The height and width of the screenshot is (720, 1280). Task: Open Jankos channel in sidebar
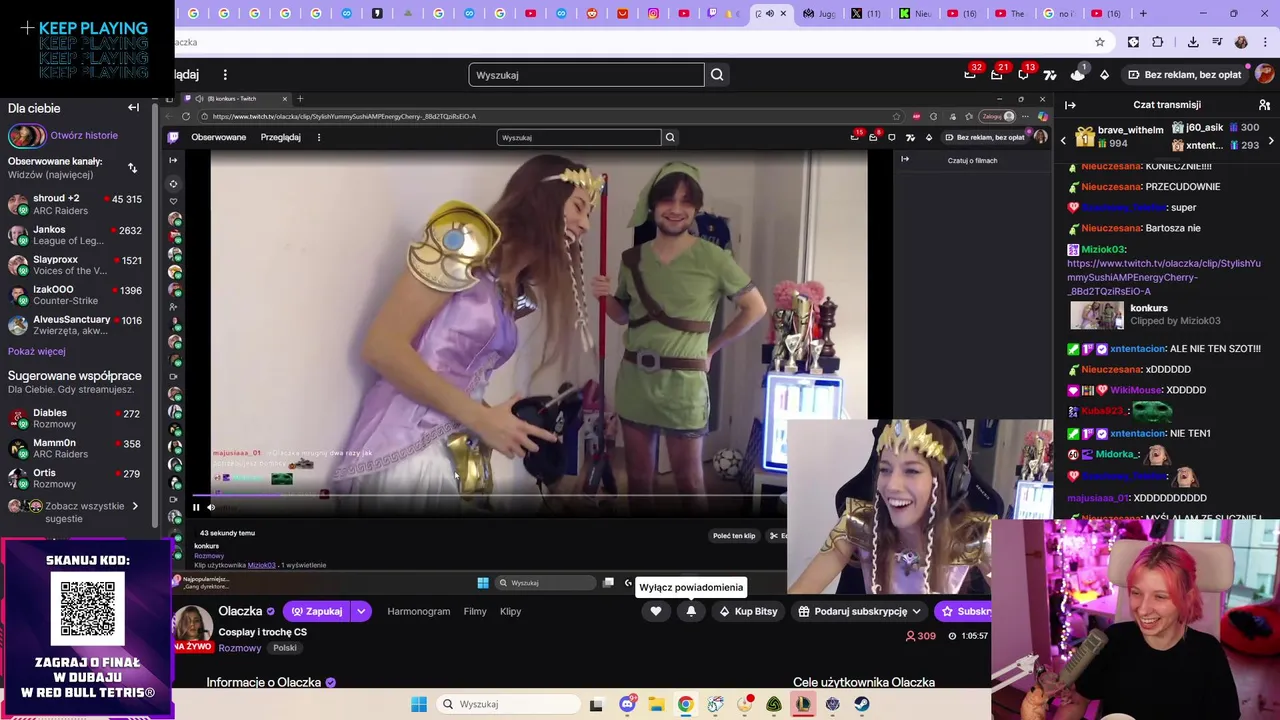(75, 235)
